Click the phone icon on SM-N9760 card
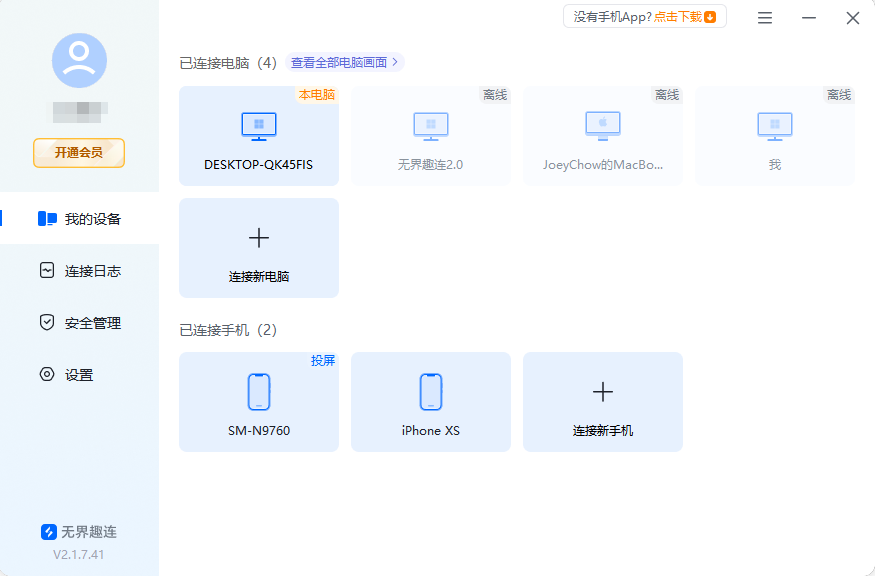This screenshot has width=875, height=576. tap(258, 392)
